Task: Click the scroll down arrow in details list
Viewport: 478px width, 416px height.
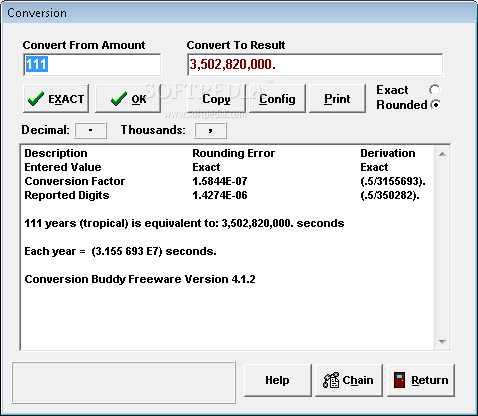Action: click(x=442, y=341)
